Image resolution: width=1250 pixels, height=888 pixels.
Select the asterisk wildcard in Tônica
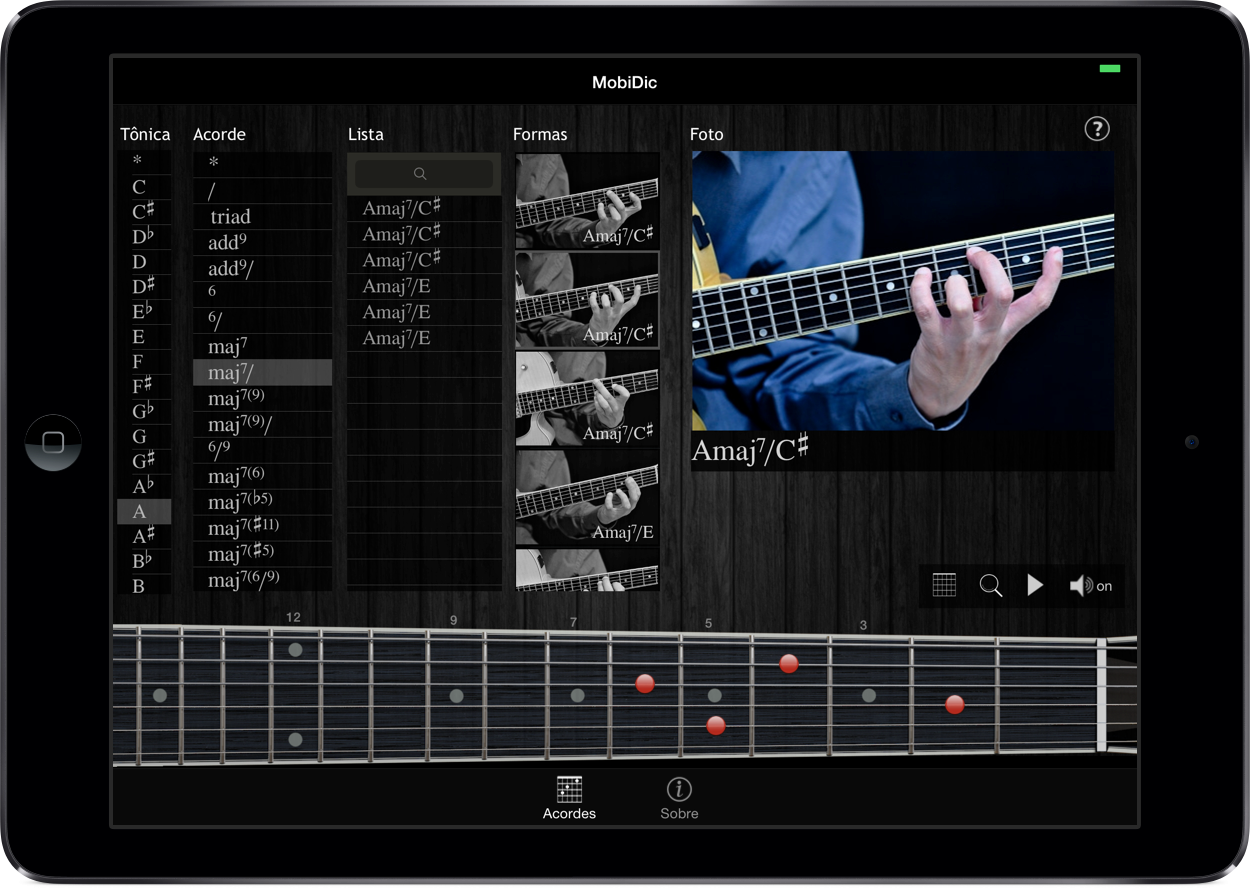coord(144,162)
